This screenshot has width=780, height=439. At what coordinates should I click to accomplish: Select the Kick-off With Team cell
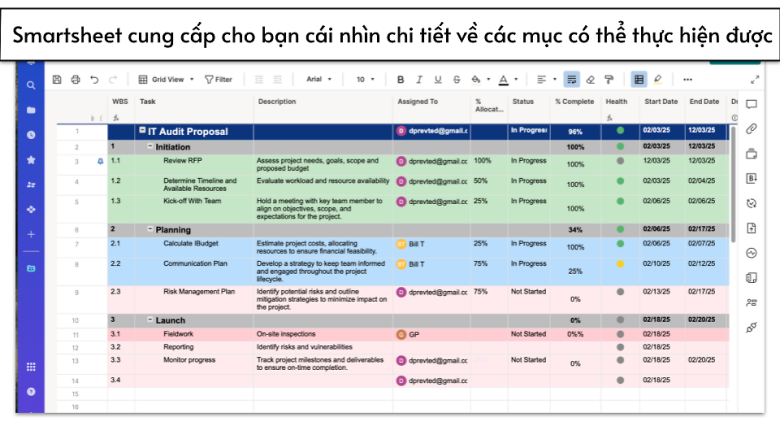tap(194, 209)
